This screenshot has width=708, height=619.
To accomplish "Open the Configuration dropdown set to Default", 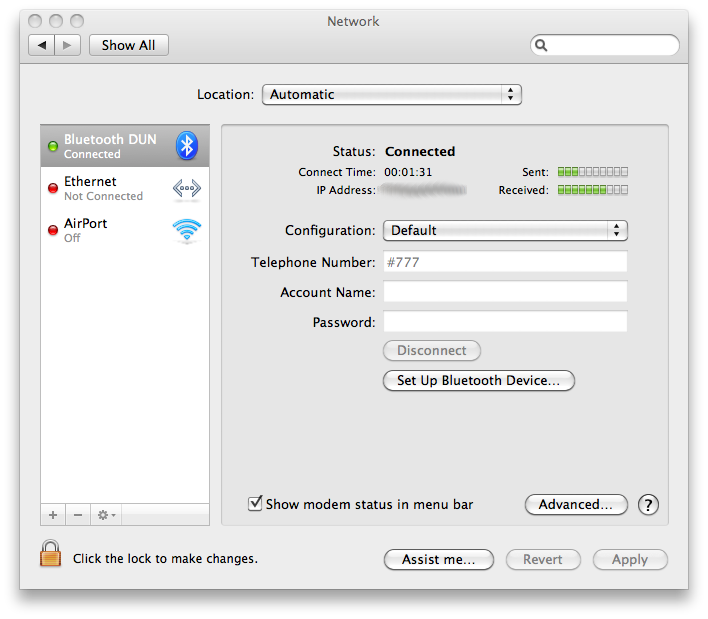I will click(x=505, y=230).
